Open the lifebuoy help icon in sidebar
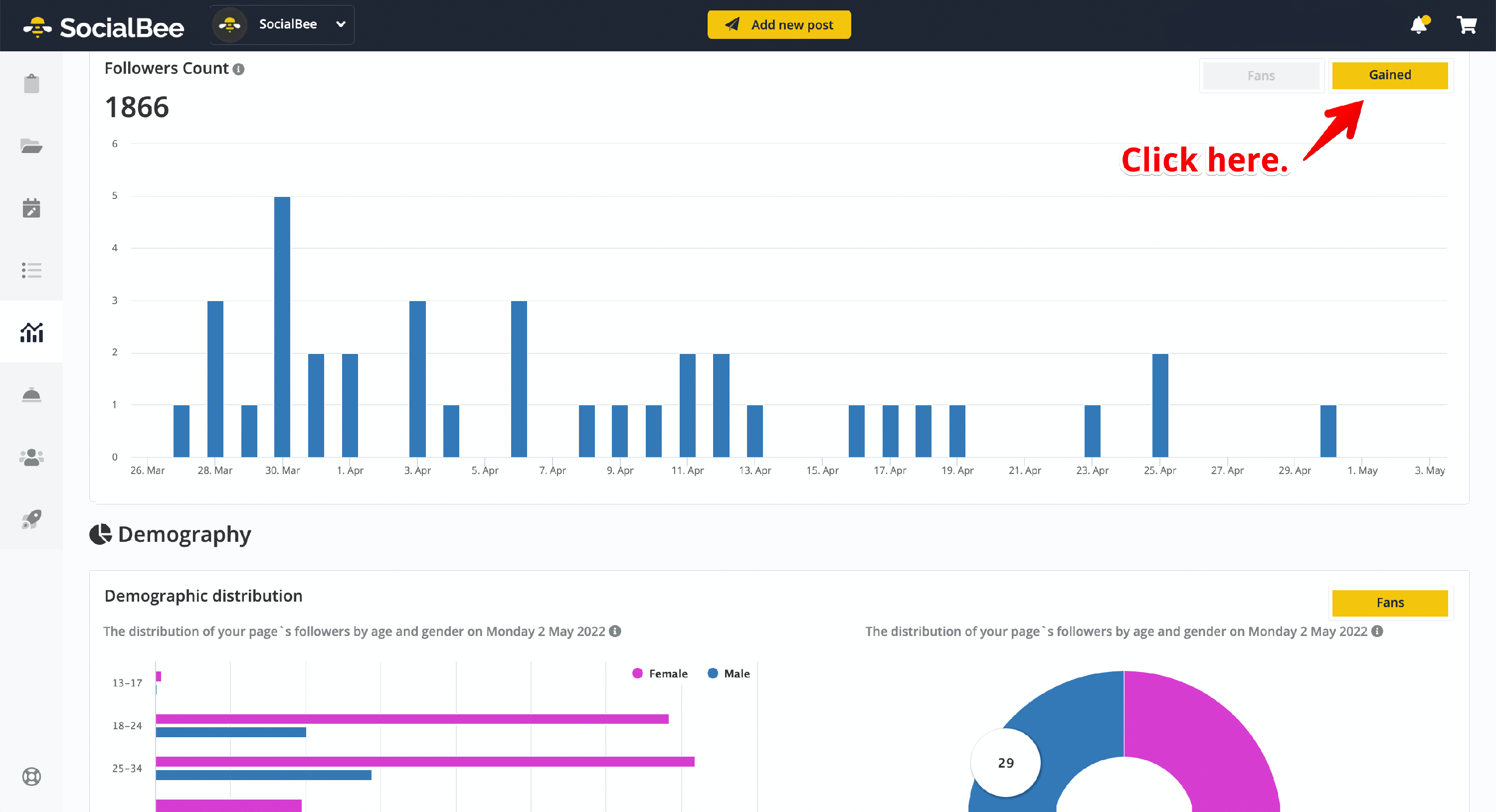 tap(31, 776)
